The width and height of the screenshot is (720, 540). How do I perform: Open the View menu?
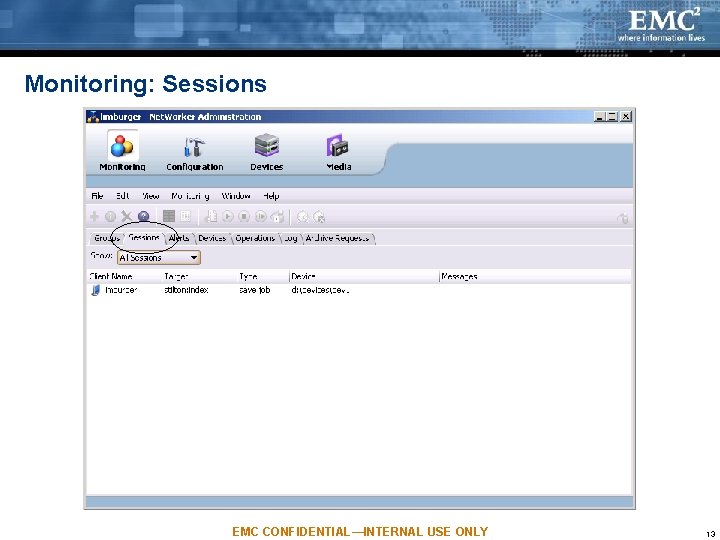point(151,196)
